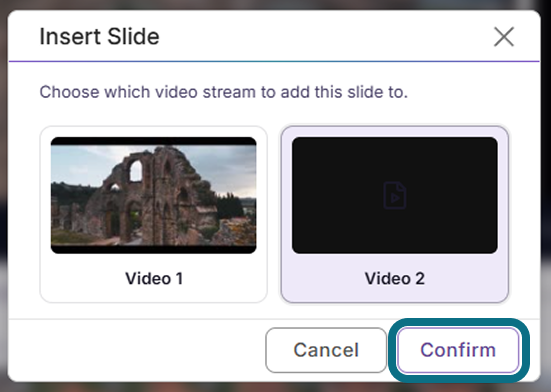Select the Video 2 stream card
This screenshot has width=551, height=392.
click(x=395, y=214)
